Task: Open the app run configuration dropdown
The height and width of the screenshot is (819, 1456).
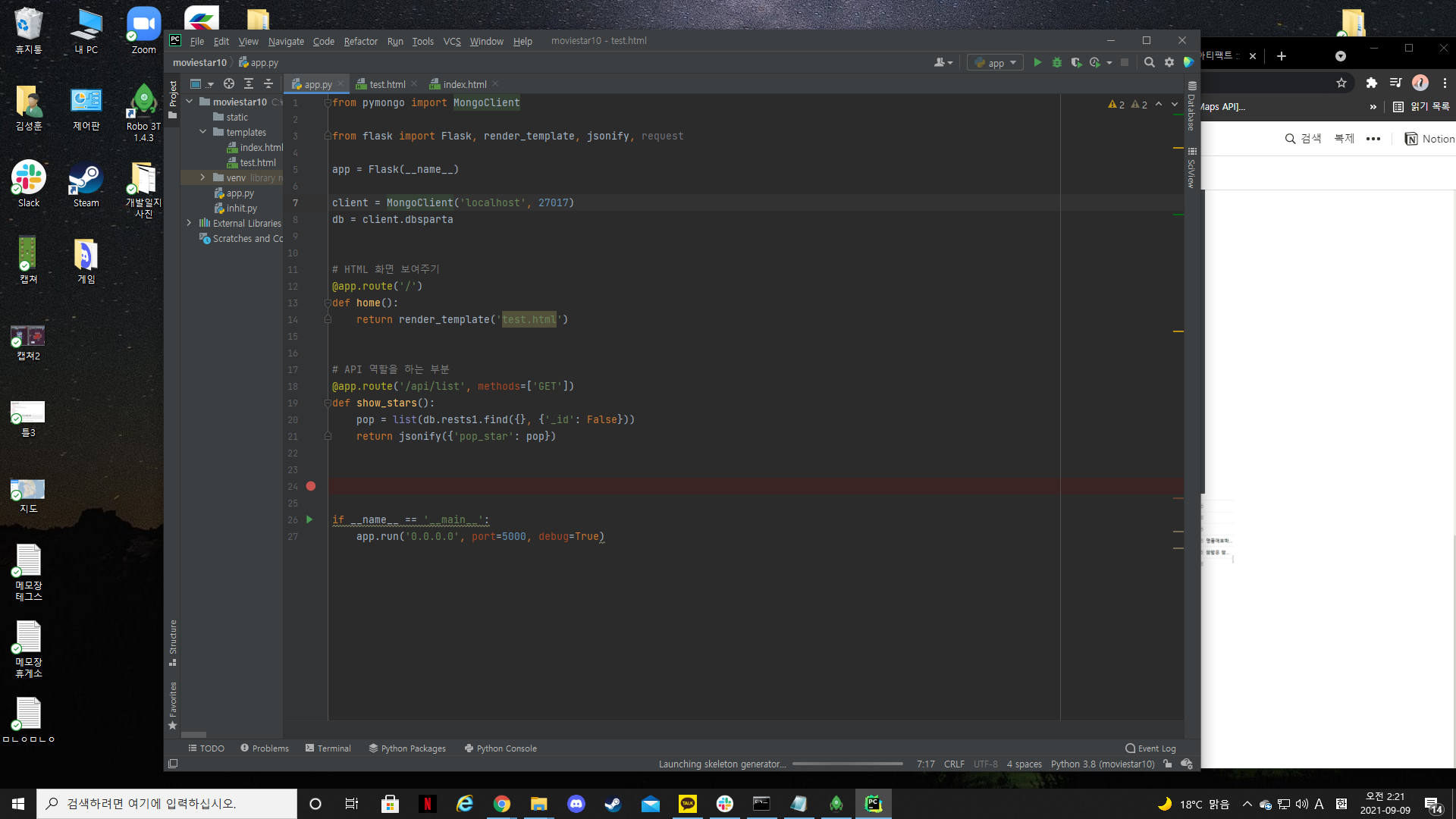Action: [x=996, y=63]
